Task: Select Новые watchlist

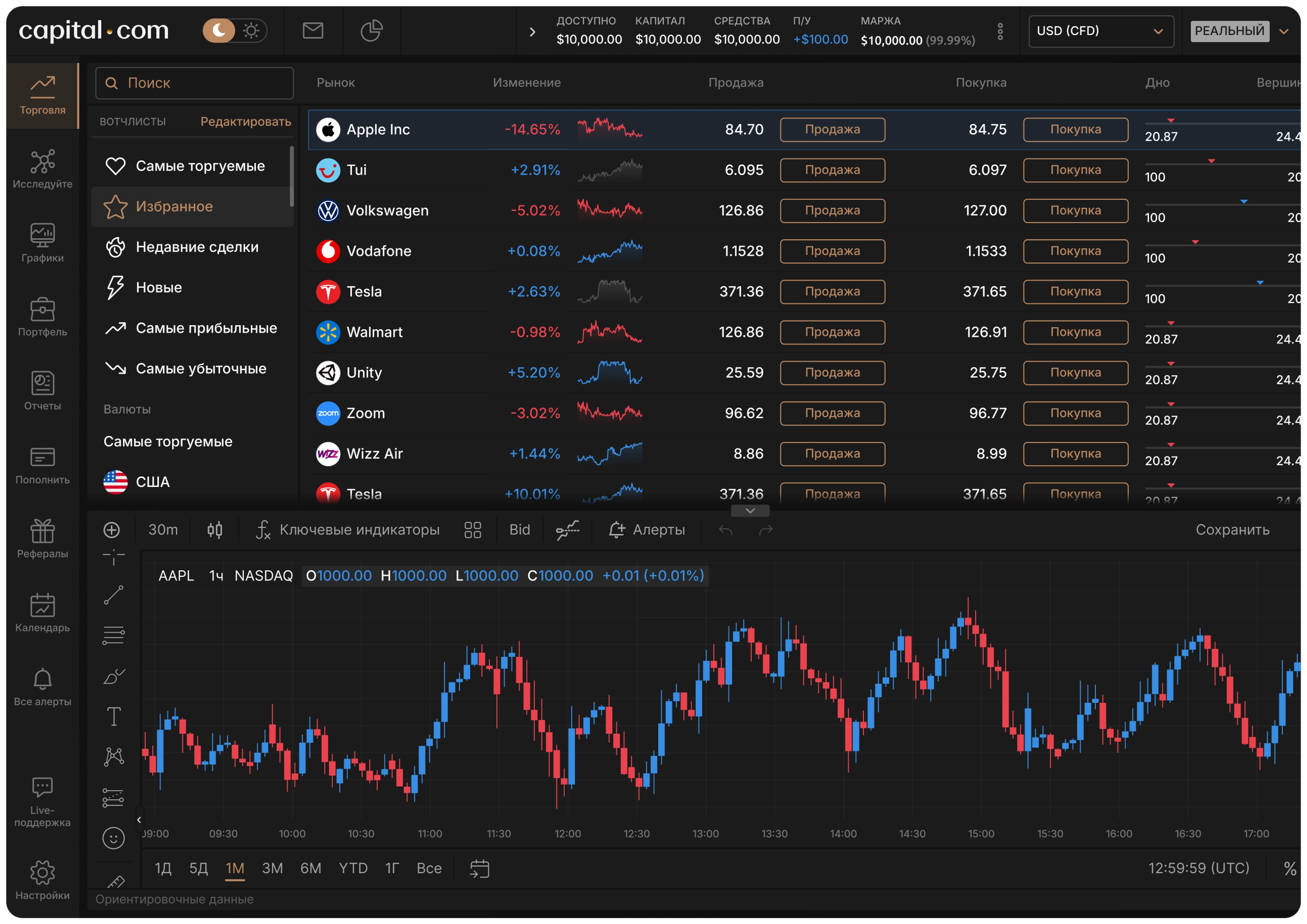Action: pos(192,287)
